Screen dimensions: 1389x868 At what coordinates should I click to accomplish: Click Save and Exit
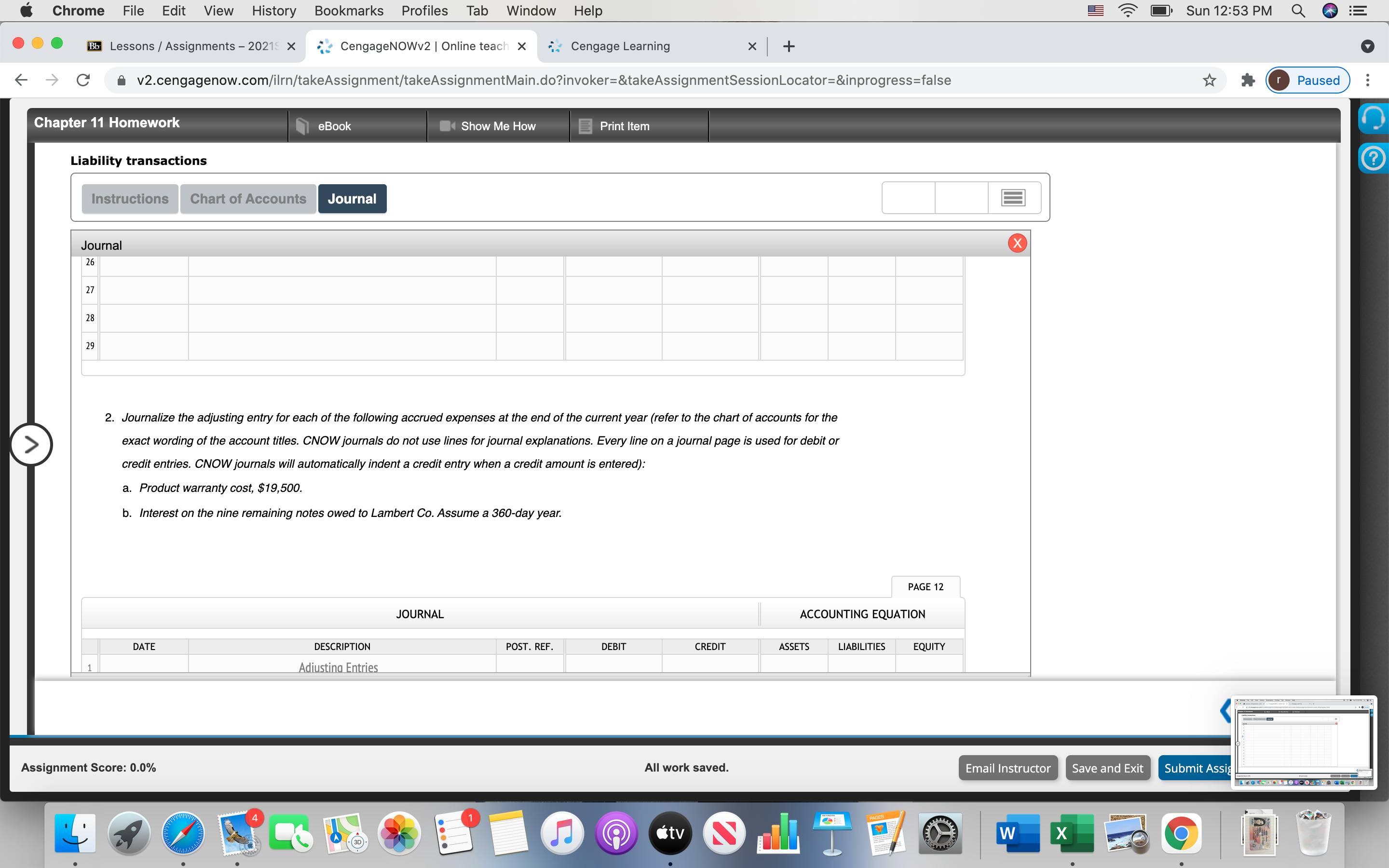point(1108,768)
